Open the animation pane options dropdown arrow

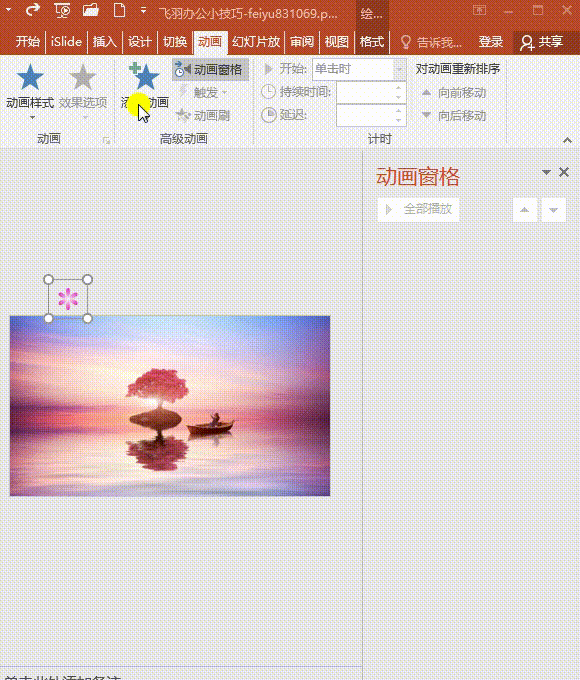tap(546, 172)
